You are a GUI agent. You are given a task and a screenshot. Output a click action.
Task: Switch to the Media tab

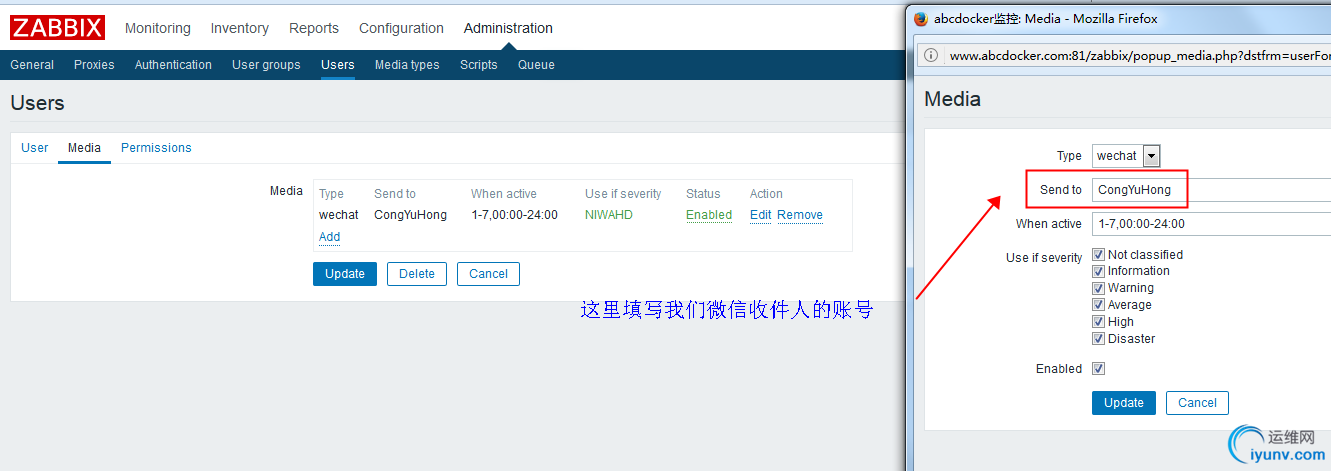pyautogui.click(x=84, y=148)
